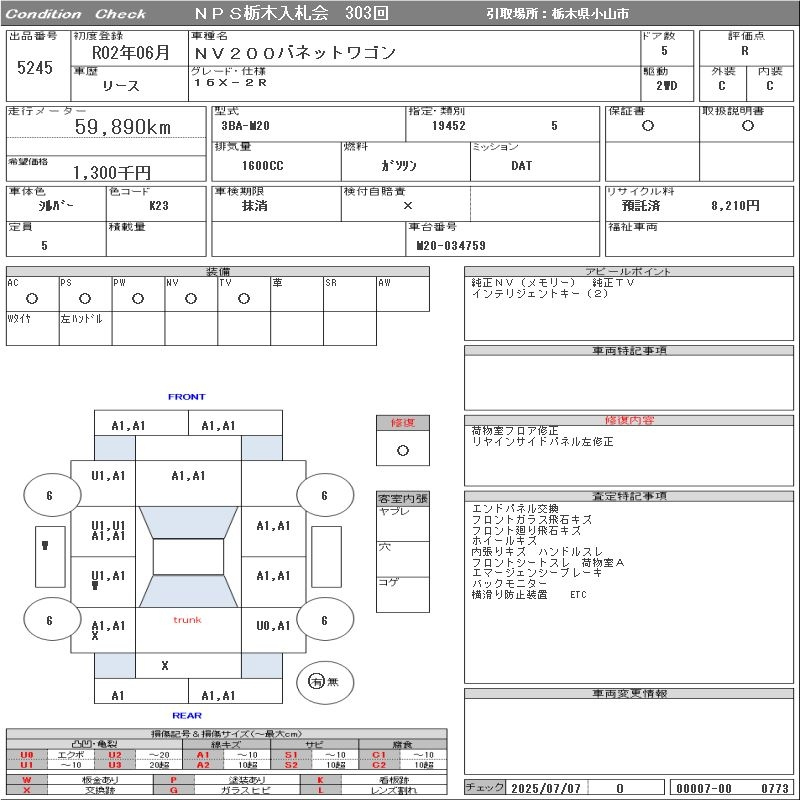Click the 抹消 value under 車検期限
This screenshot has height=800, width=800.
pos(255,206)
